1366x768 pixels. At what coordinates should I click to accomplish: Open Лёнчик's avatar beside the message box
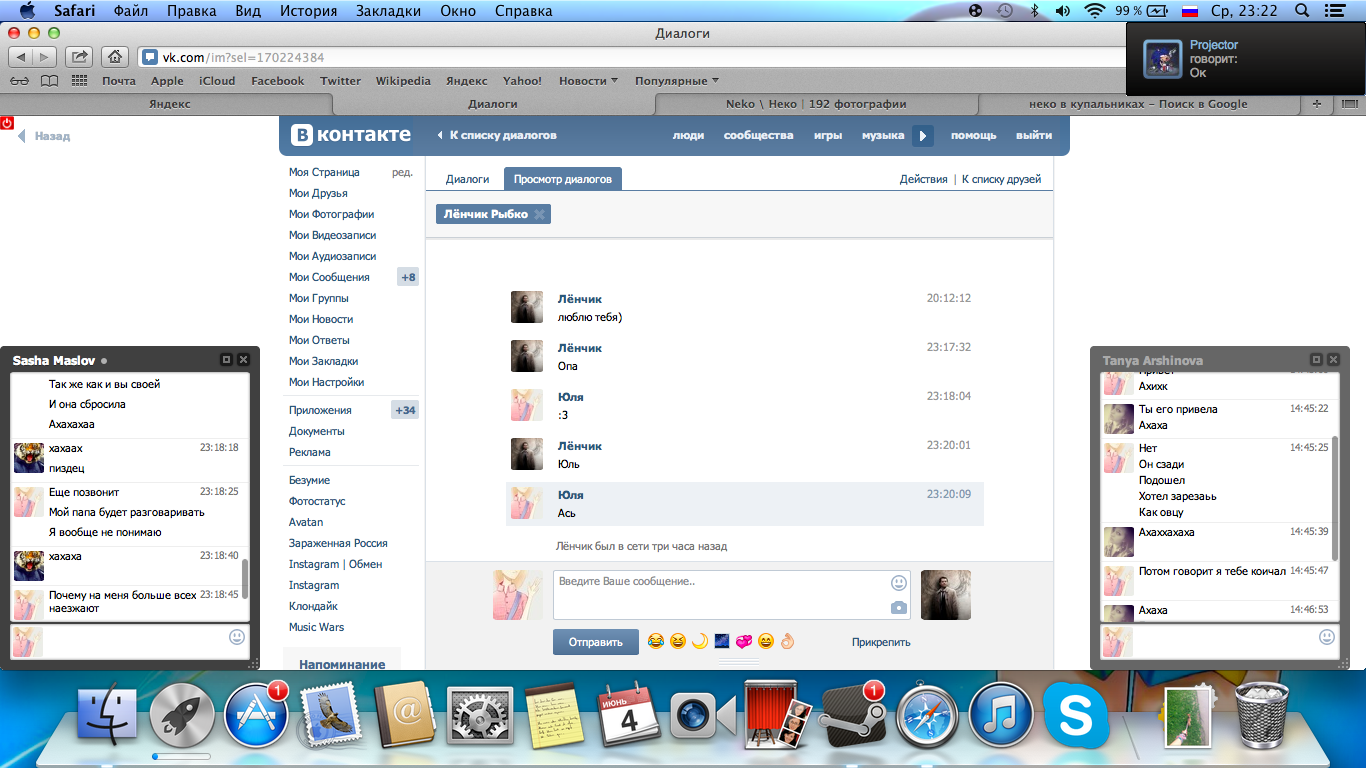point(946,595)
